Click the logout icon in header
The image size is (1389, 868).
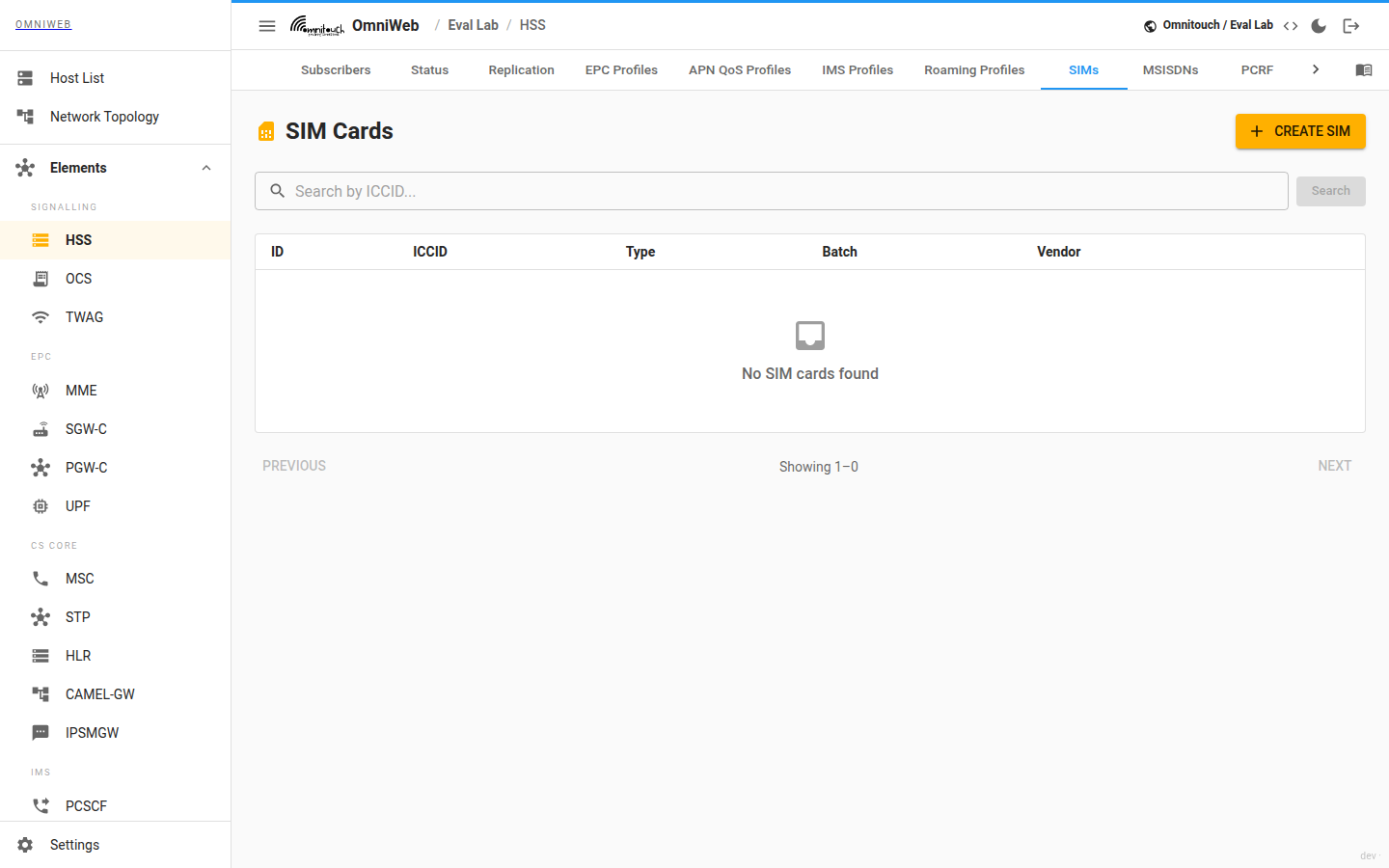(x=1351, y=26)
